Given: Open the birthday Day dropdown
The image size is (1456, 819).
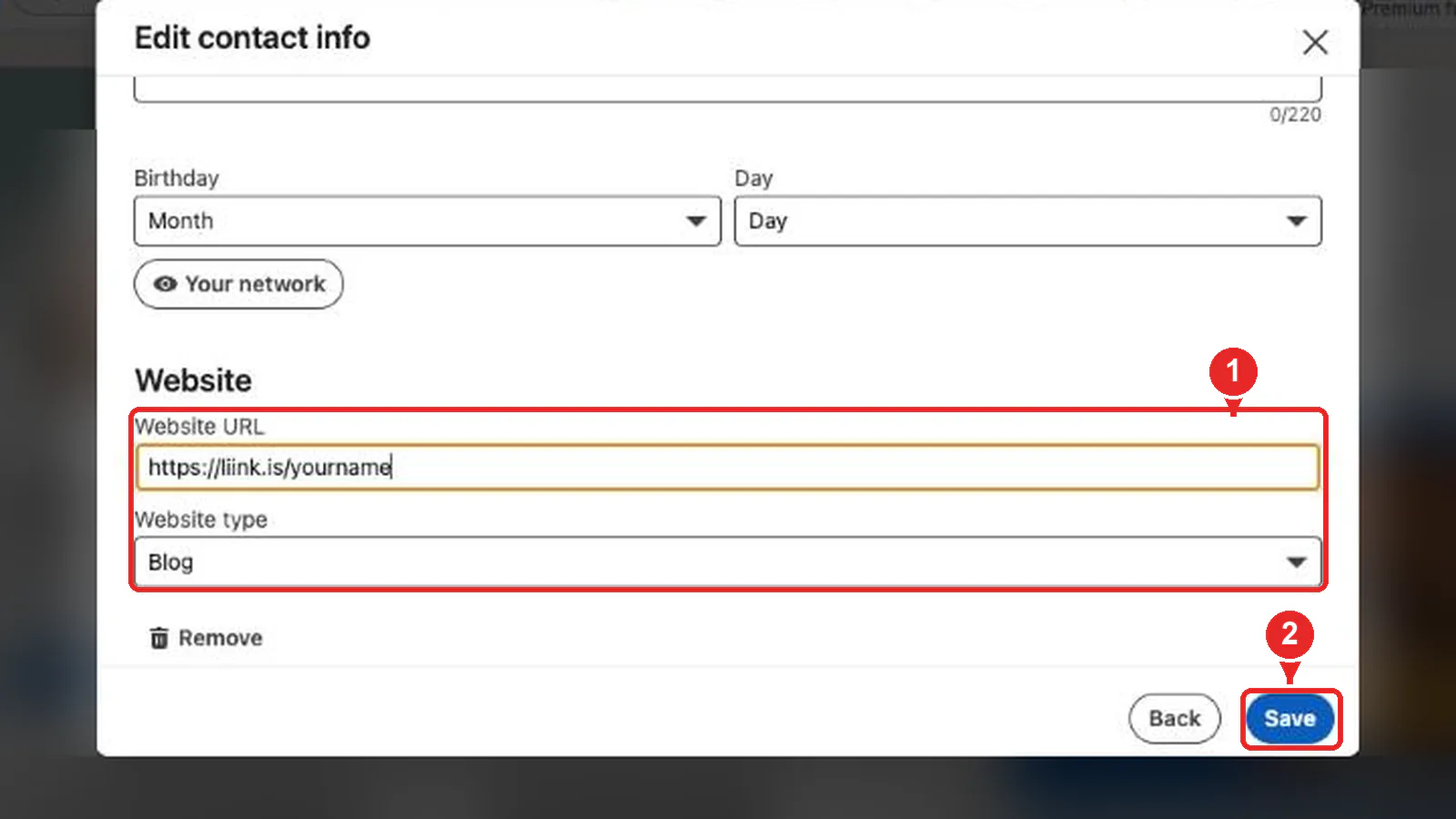Looking at the screenshot, I should [1028, 221].
